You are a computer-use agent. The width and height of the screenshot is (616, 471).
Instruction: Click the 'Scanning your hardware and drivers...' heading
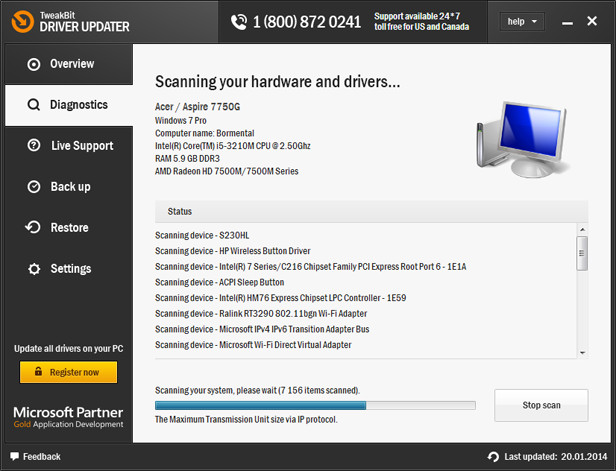pyautogui.click(x=277, y=82)
